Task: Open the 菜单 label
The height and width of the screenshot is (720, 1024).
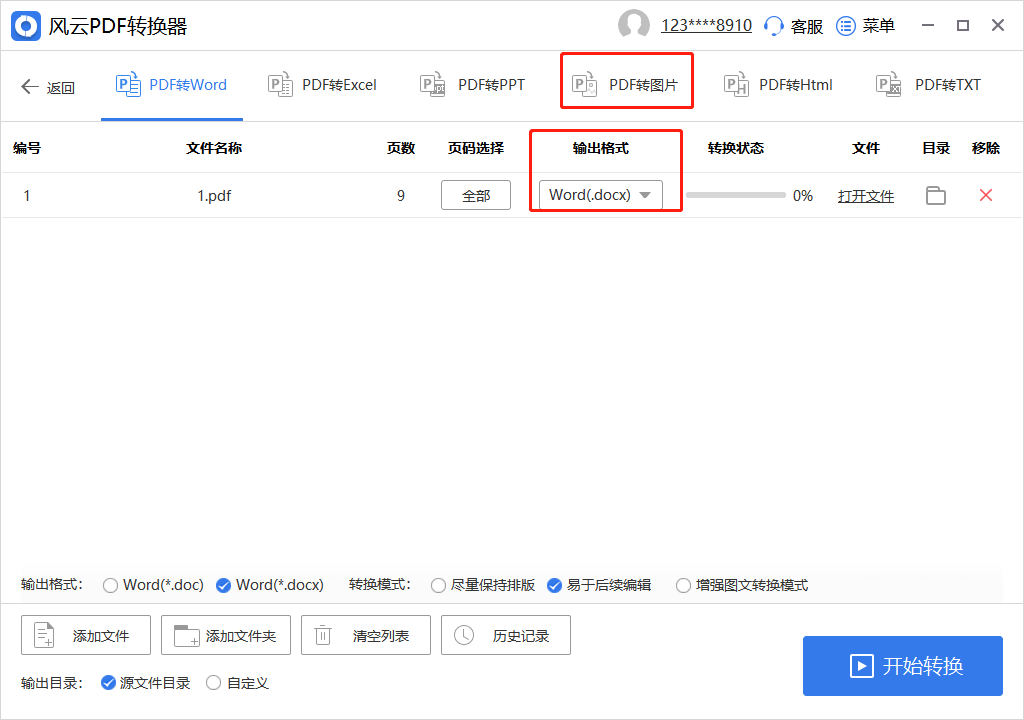Action: (x=878, y=25)
